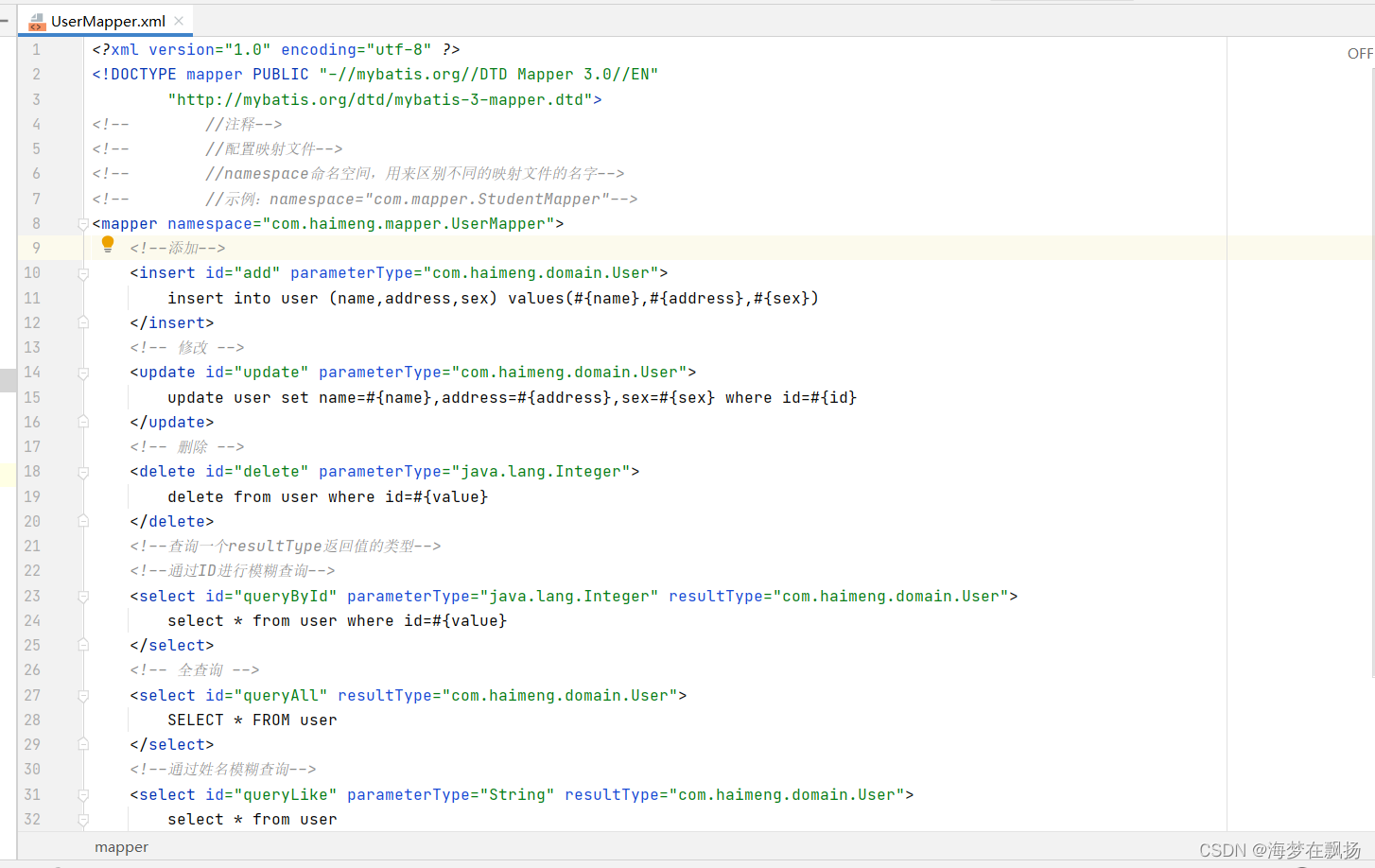
Task: Click the mapper breadcrumb in the bottom bar
Action: pos(121,847)
